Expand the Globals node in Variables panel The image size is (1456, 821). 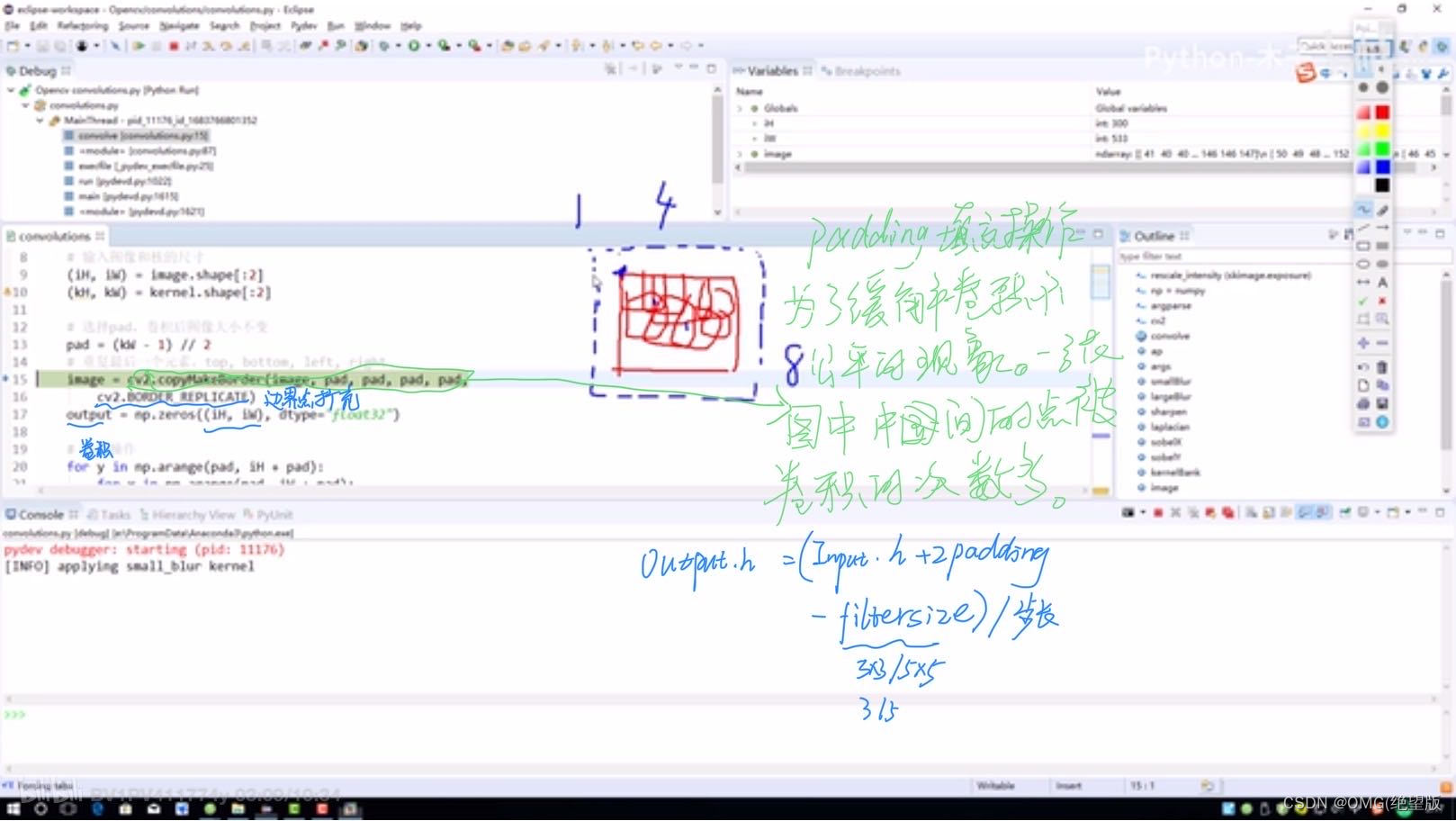[x=740, y=107]
